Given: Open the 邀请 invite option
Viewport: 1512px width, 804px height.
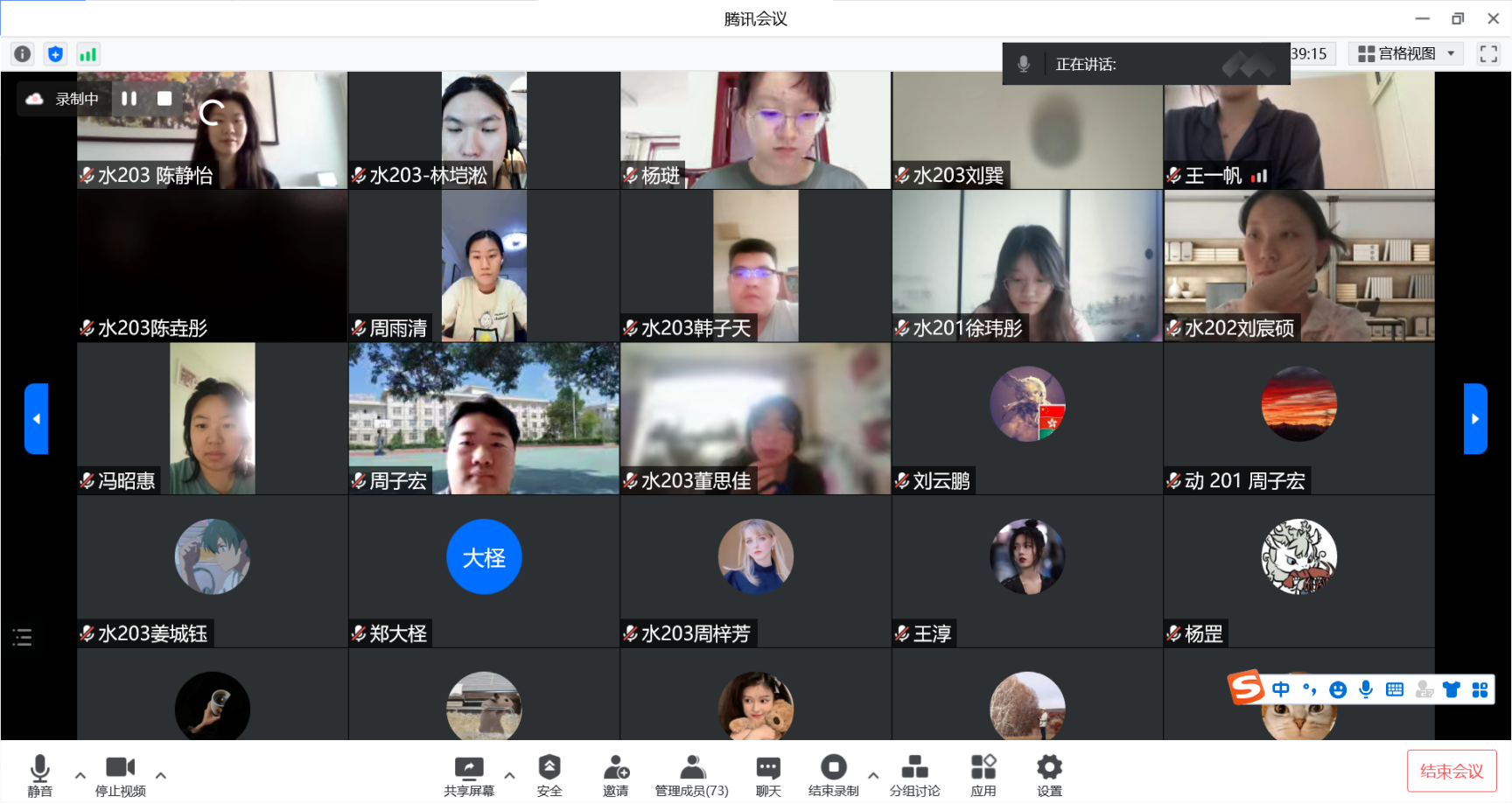Looking at the screenshot, I should (615, 774).
